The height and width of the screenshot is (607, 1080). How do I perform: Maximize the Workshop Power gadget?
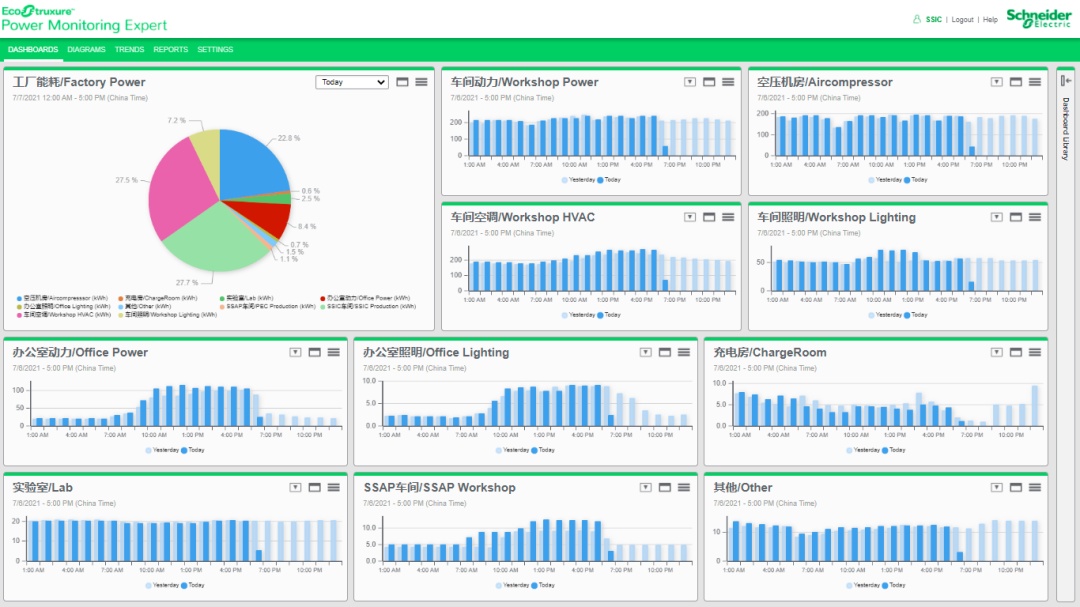(x=709, y=82)
